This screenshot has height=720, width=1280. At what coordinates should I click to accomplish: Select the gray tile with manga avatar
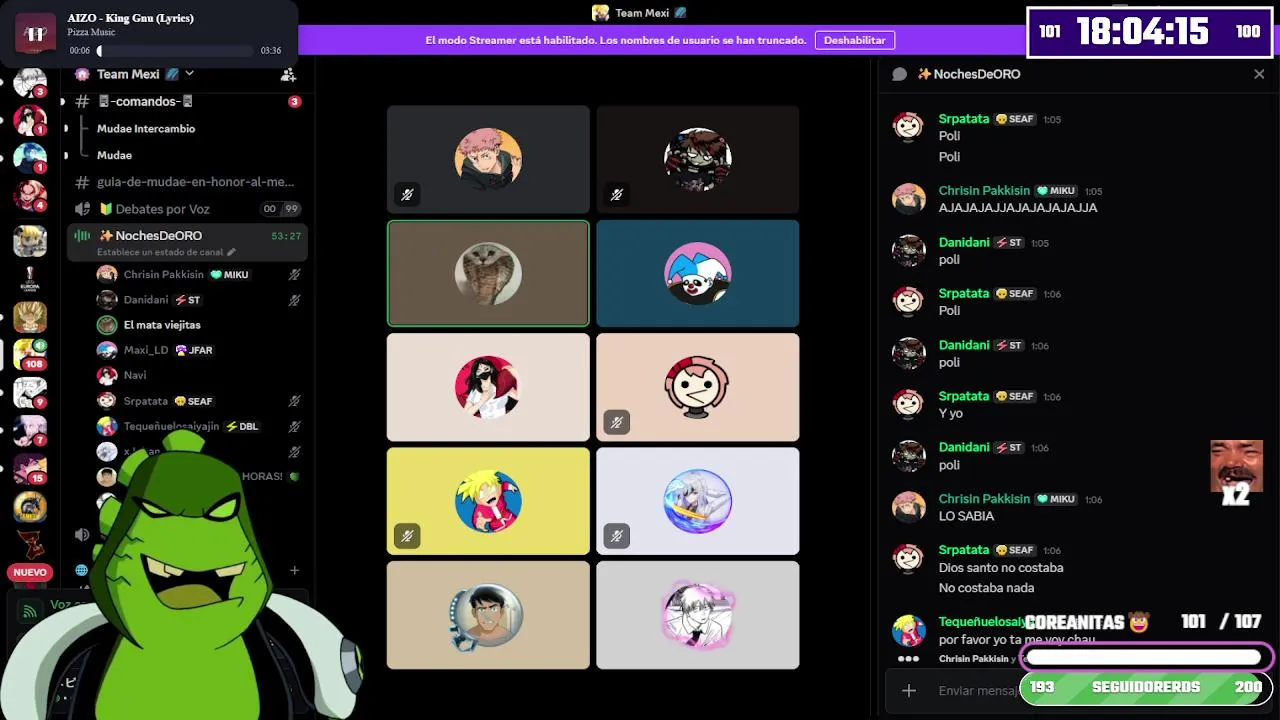[698, 615]
